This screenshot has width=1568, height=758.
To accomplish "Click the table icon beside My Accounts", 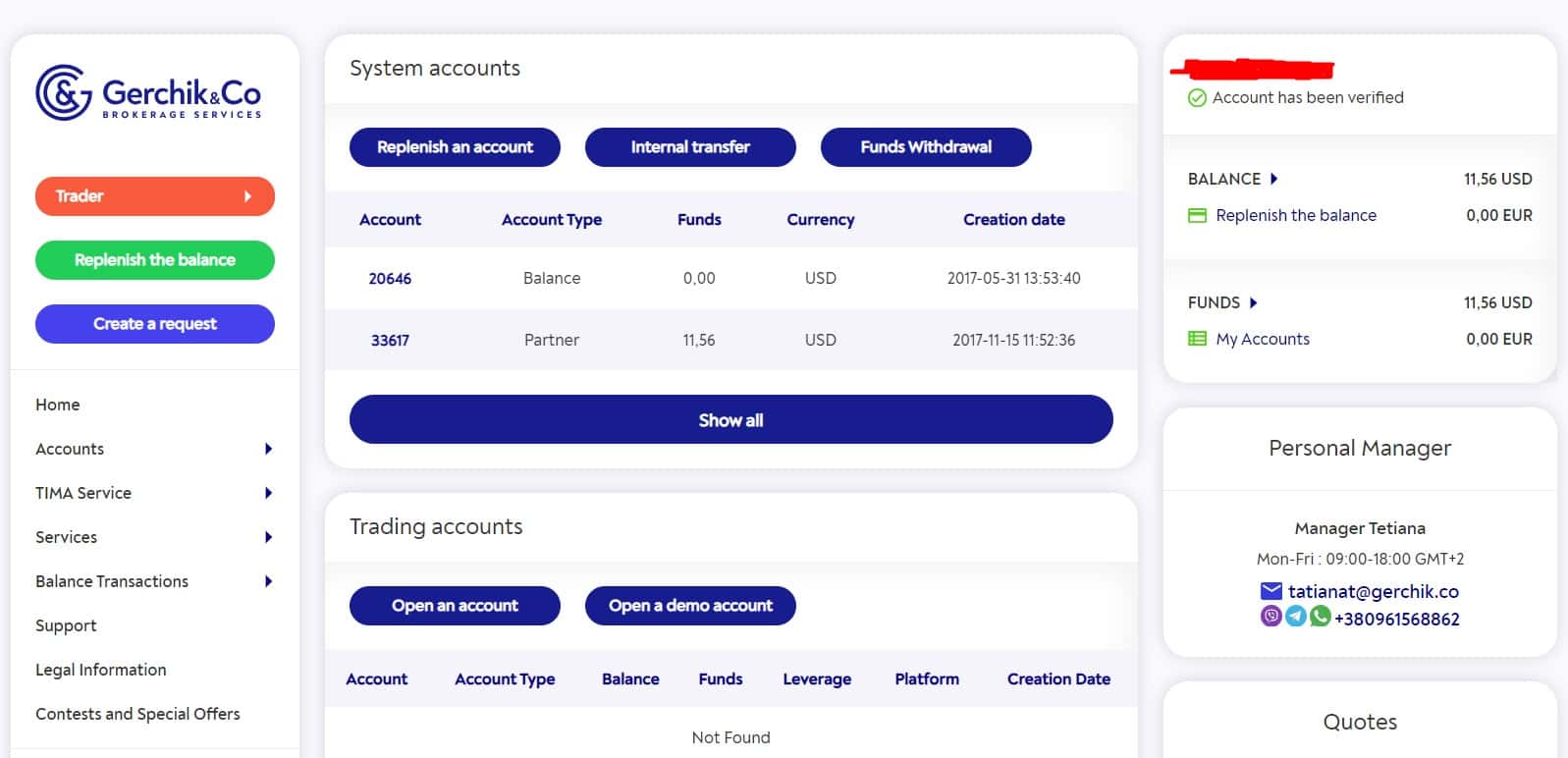I will point(1197,339).
